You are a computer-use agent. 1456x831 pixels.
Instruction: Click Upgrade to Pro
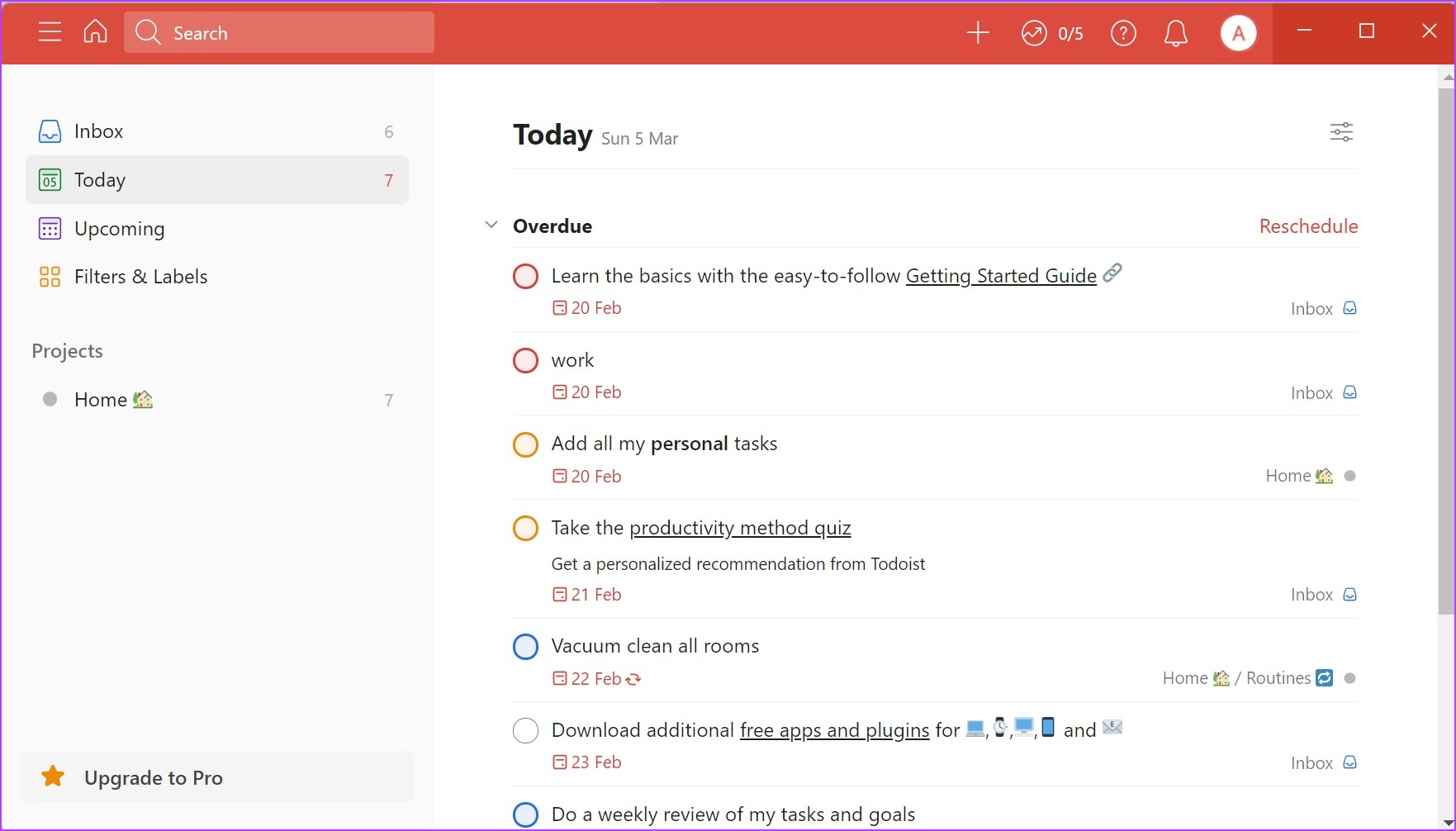(217, 777)
